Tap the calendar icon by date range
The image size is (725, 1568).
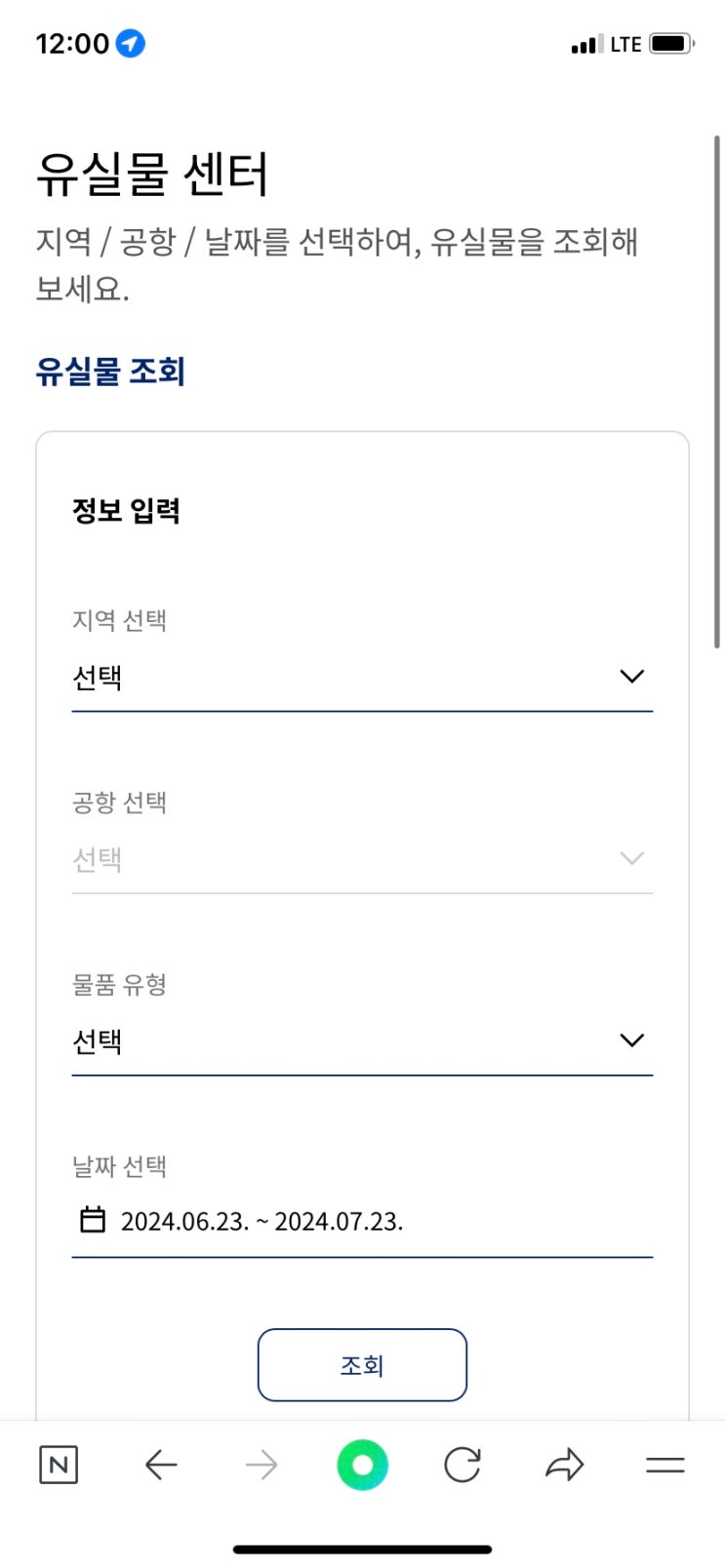(x=93, y=1220)
